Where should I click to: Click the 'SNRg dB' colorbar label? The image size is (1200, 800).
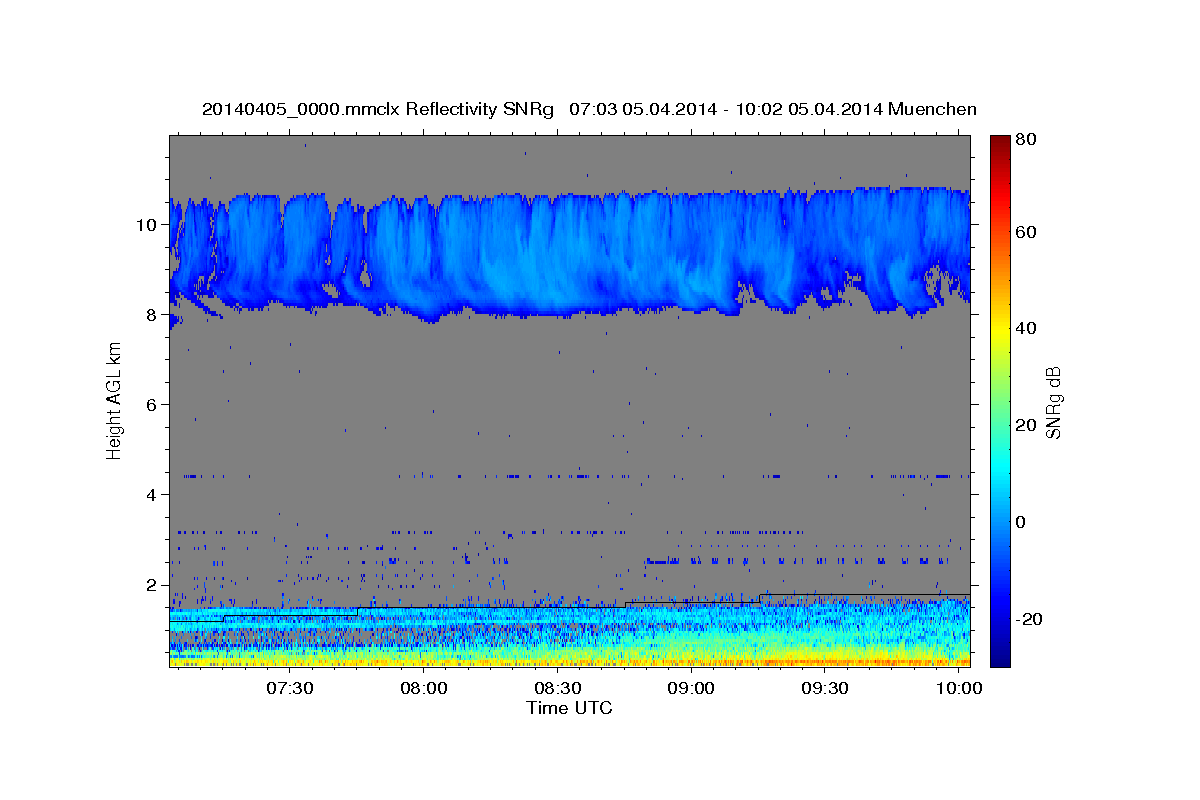[1053, 402]
